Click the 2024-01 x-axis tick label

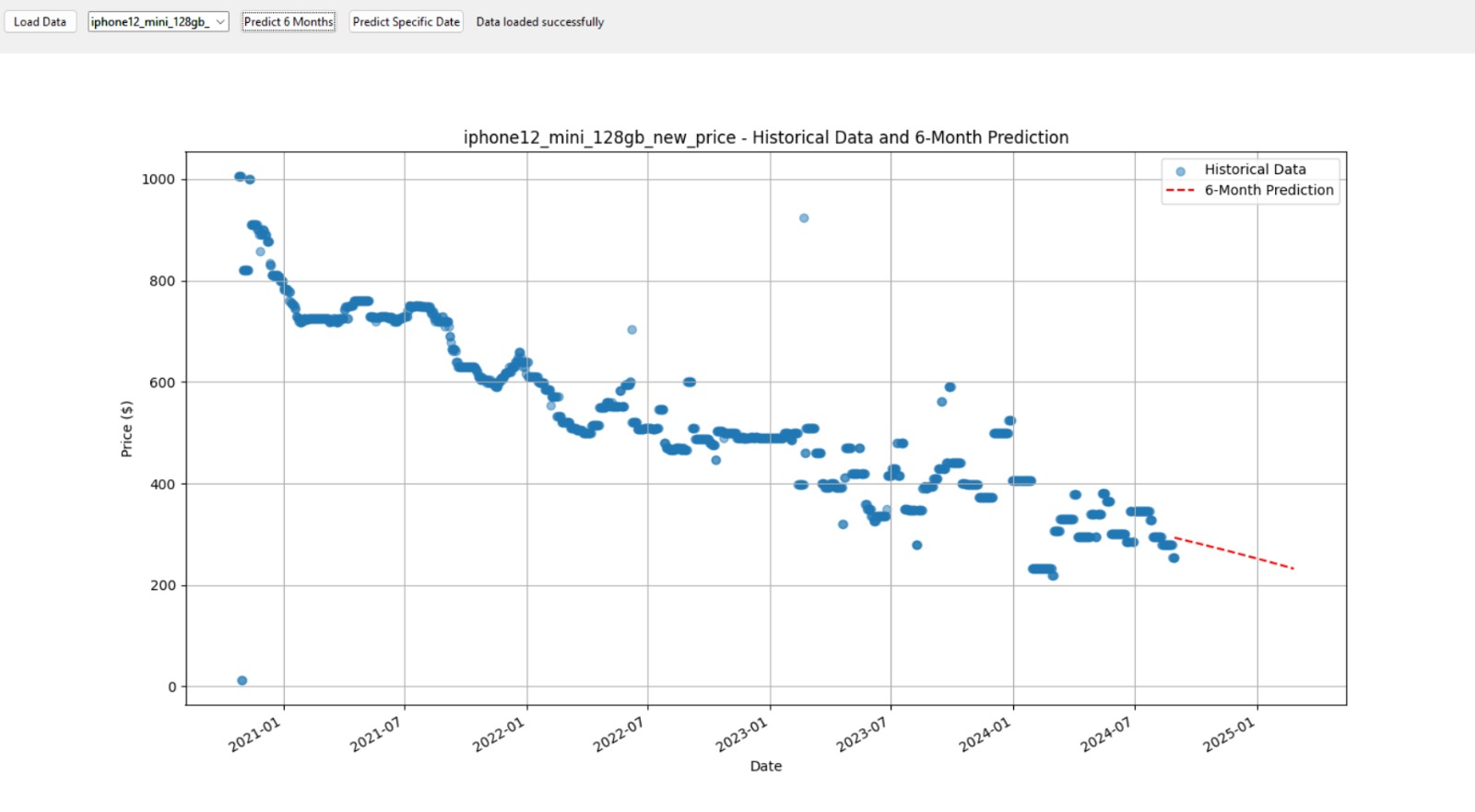coord(985,735)
